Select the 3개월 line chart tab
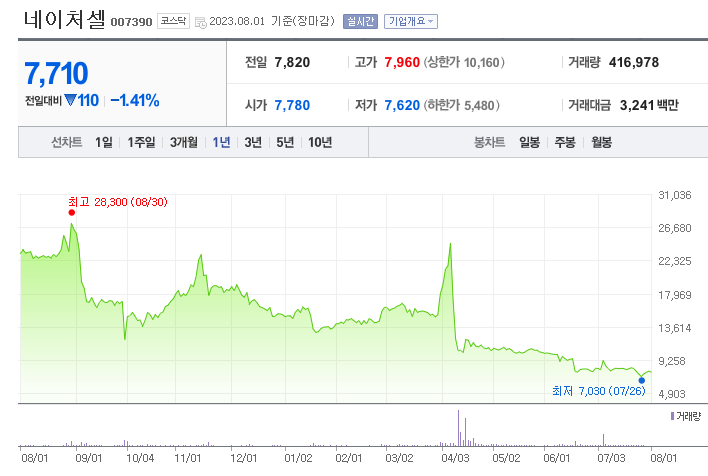The image size is (708, 476). (x=183, y=142)
